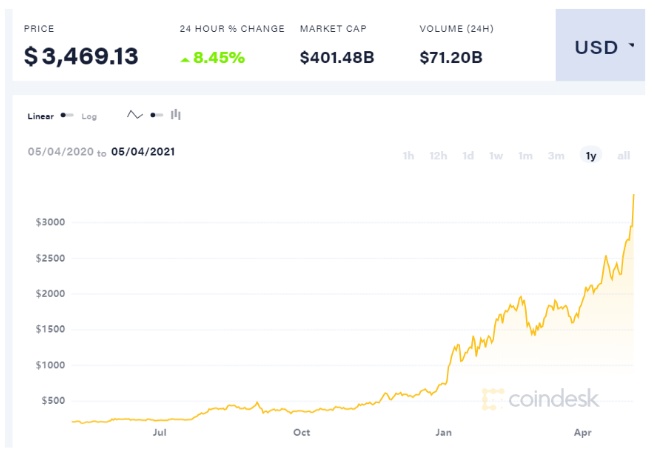Image resolution: width=655 pixels, height=463 pixels.
Task: Click the 05/04/2020 start date
Action: coord(60,152)
